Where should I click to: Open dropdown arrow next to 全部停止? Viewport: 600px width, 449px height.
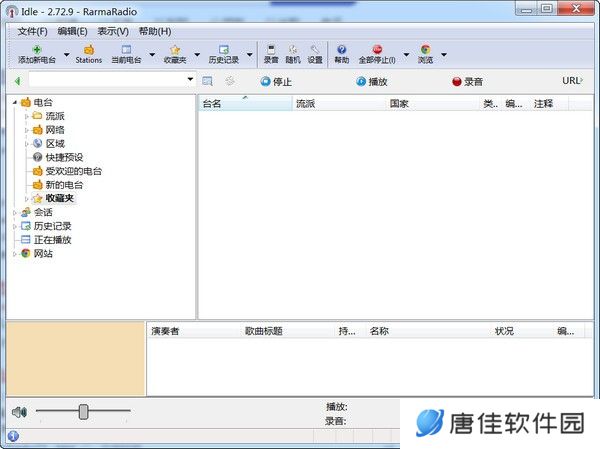point(406,54)
